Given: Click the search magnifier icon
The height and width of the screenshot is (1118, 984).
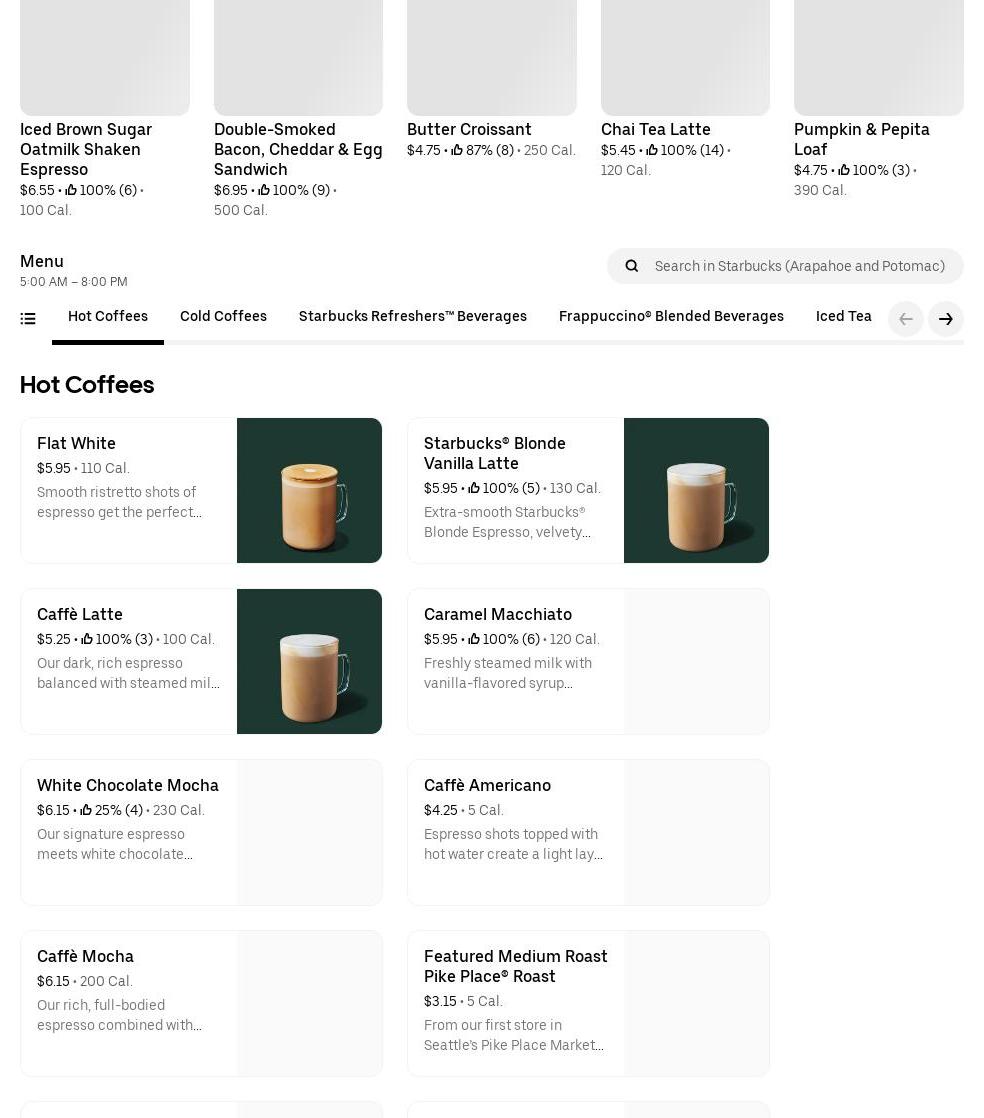Looking at the screenshot, I should (631, 266).
